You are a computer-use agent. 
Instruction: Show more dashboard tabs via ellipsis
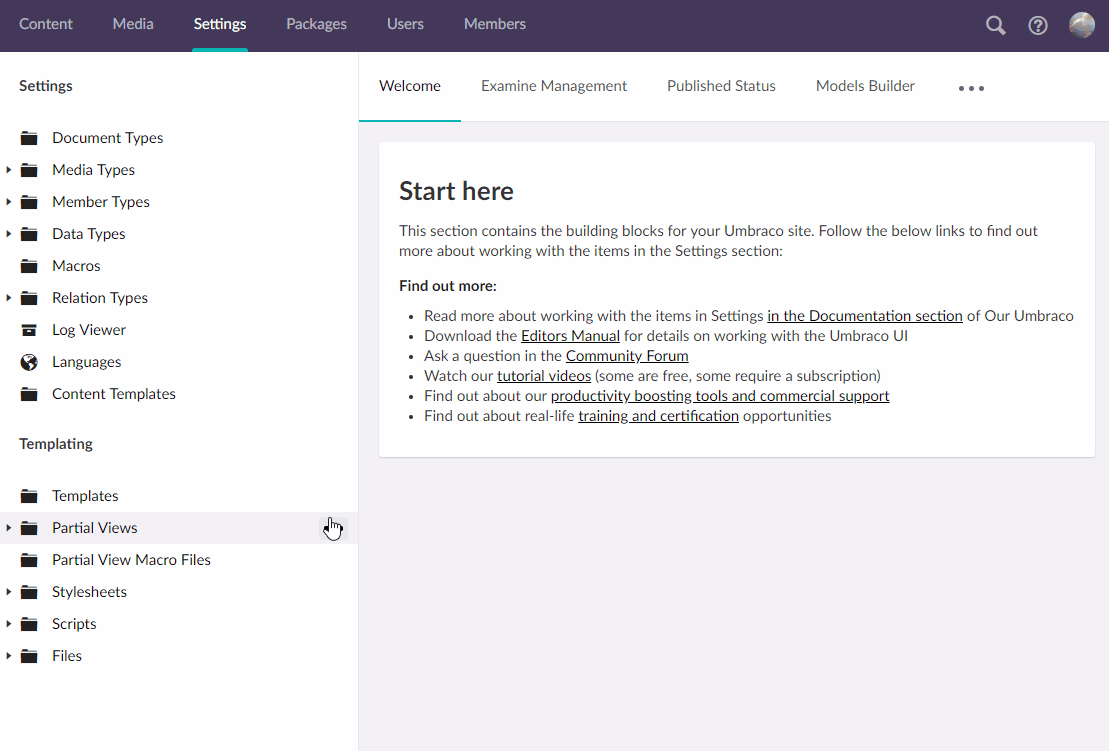click(x=971, y=88)
